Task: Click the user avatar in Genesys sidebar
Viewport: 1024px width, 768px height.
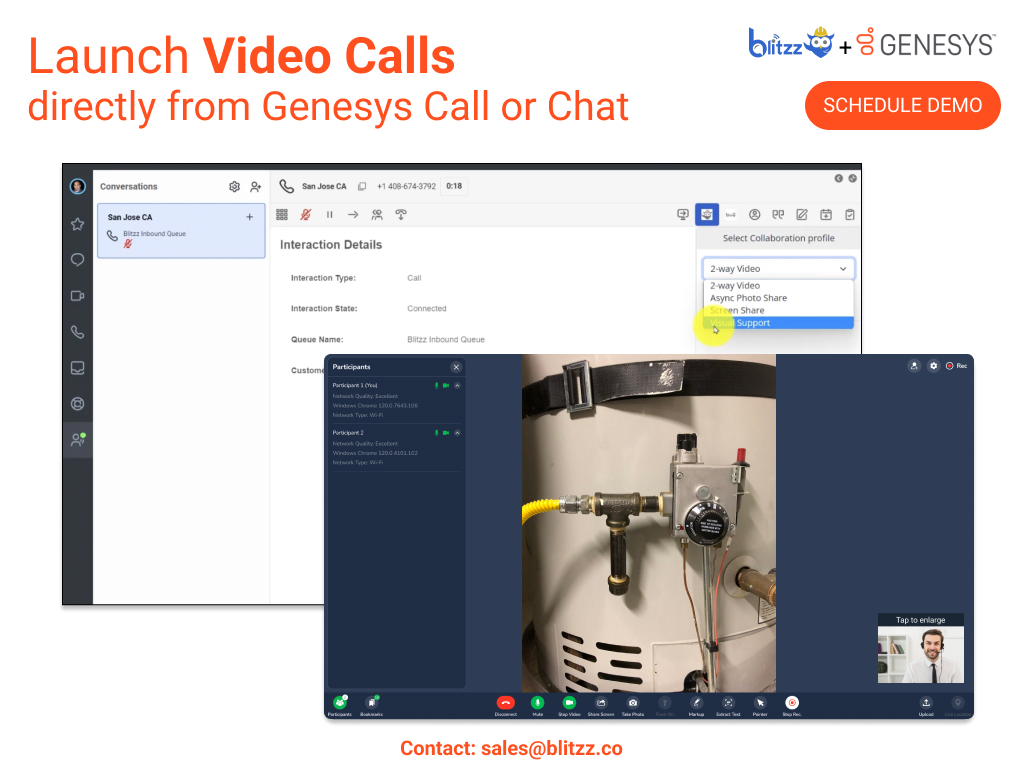Action: (78, 187)
